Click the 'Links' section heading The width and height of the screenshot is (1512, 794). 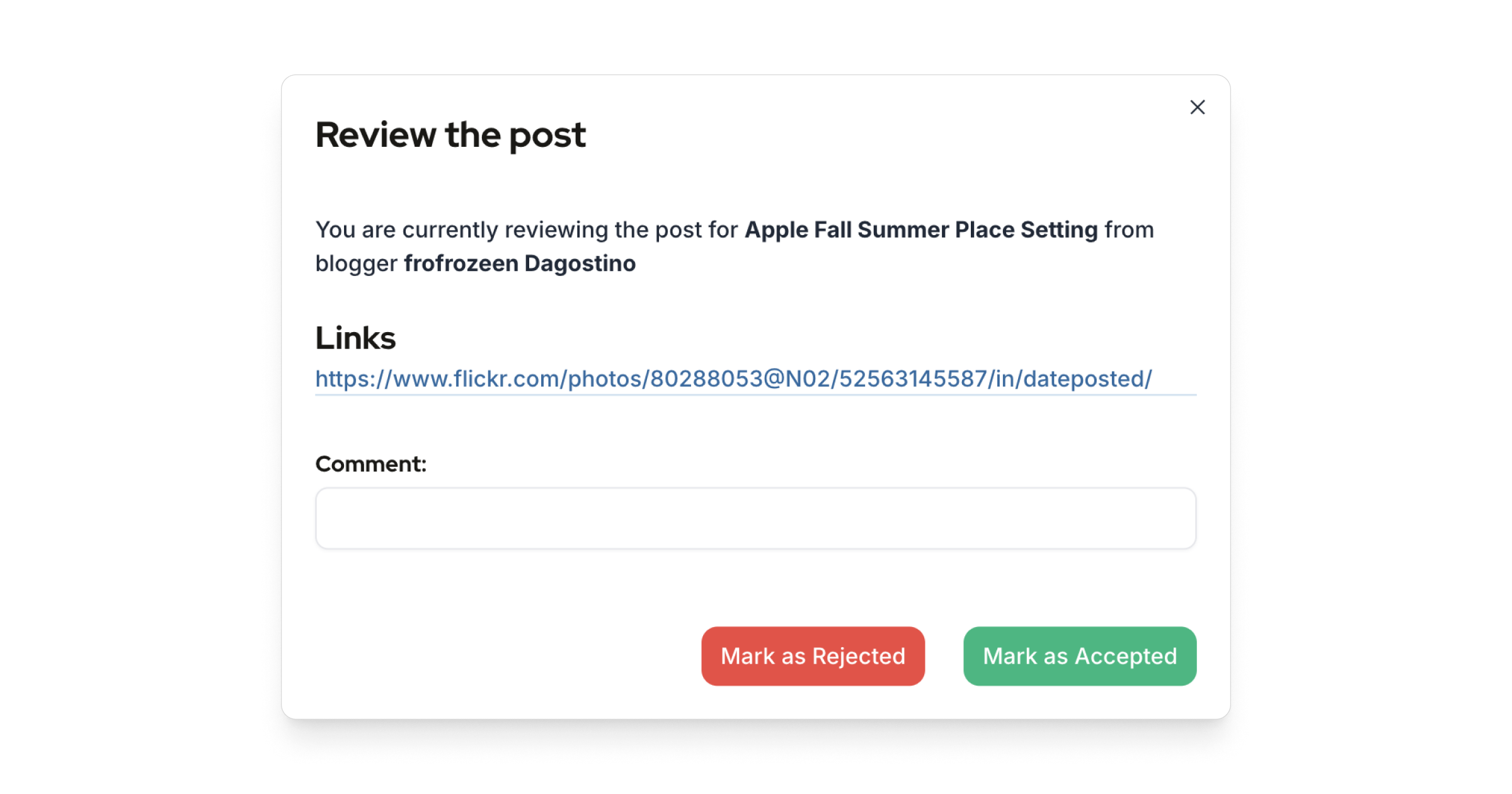(x=355, y=338)
